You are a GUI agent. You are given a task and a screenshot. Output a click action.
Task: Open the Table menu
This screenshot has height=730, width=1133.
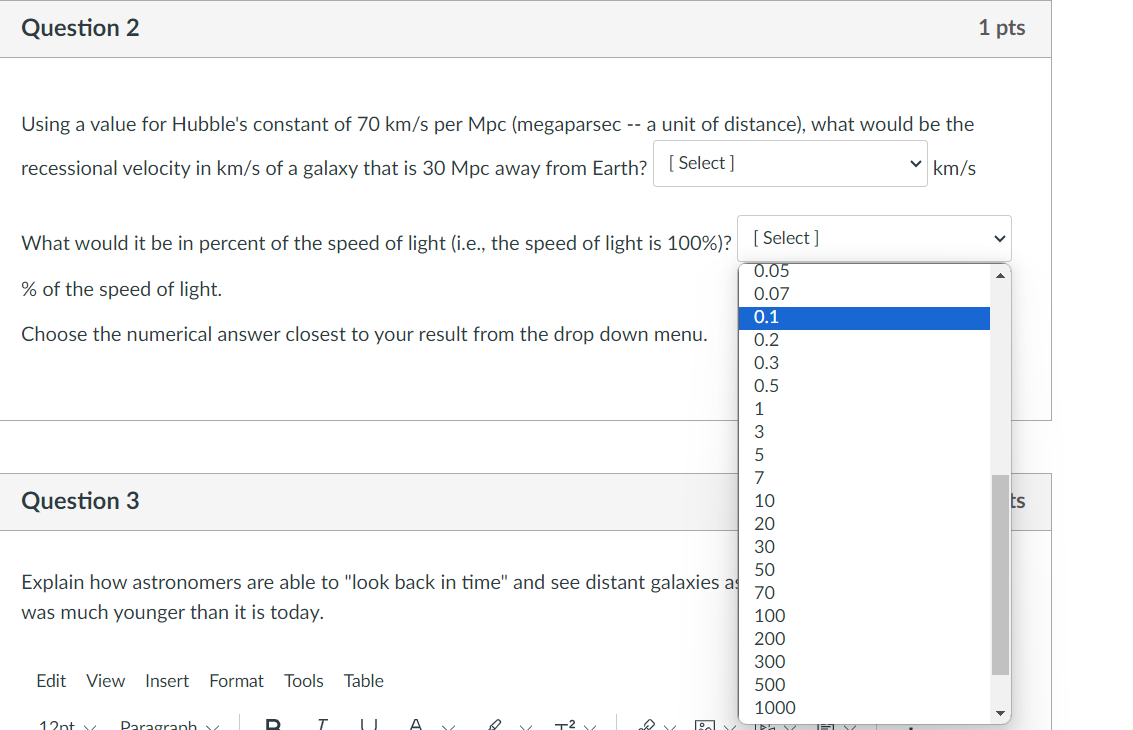(363, 681)
